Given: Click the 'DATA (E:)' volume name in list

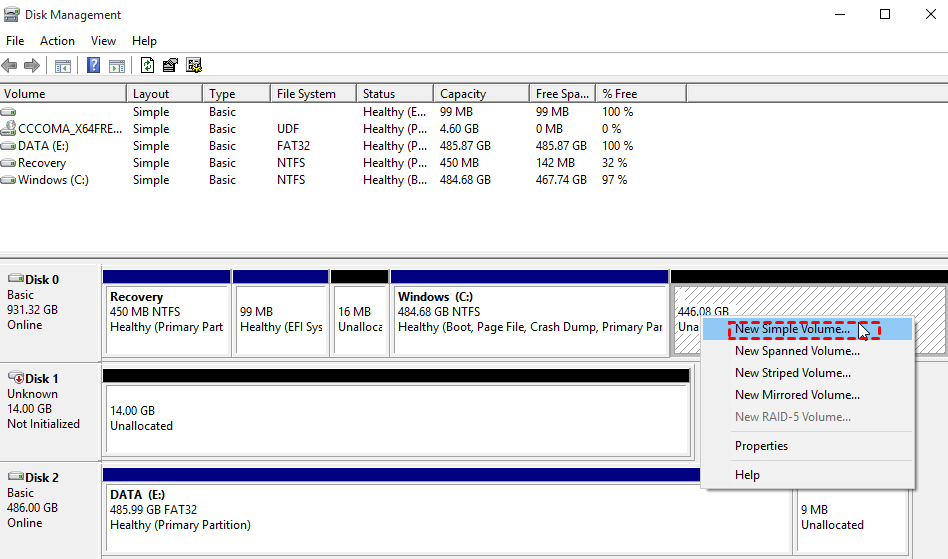Looking at the screenshot, I should pyautogui.click(x=44, y=146).
